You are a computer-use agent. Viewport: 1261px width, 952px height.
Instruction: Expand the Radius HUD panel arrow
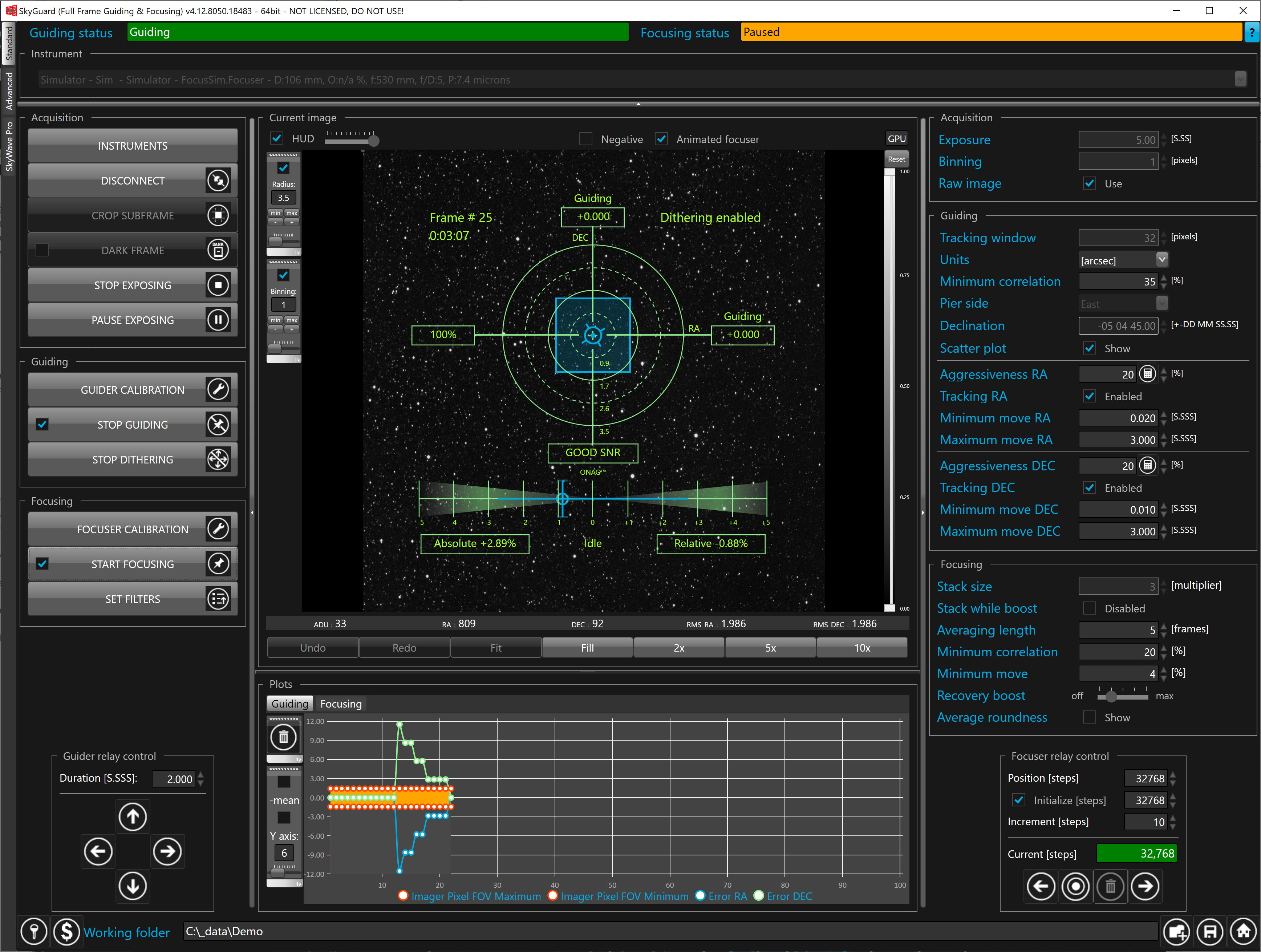pyautogui.click(x=297, y=252)
